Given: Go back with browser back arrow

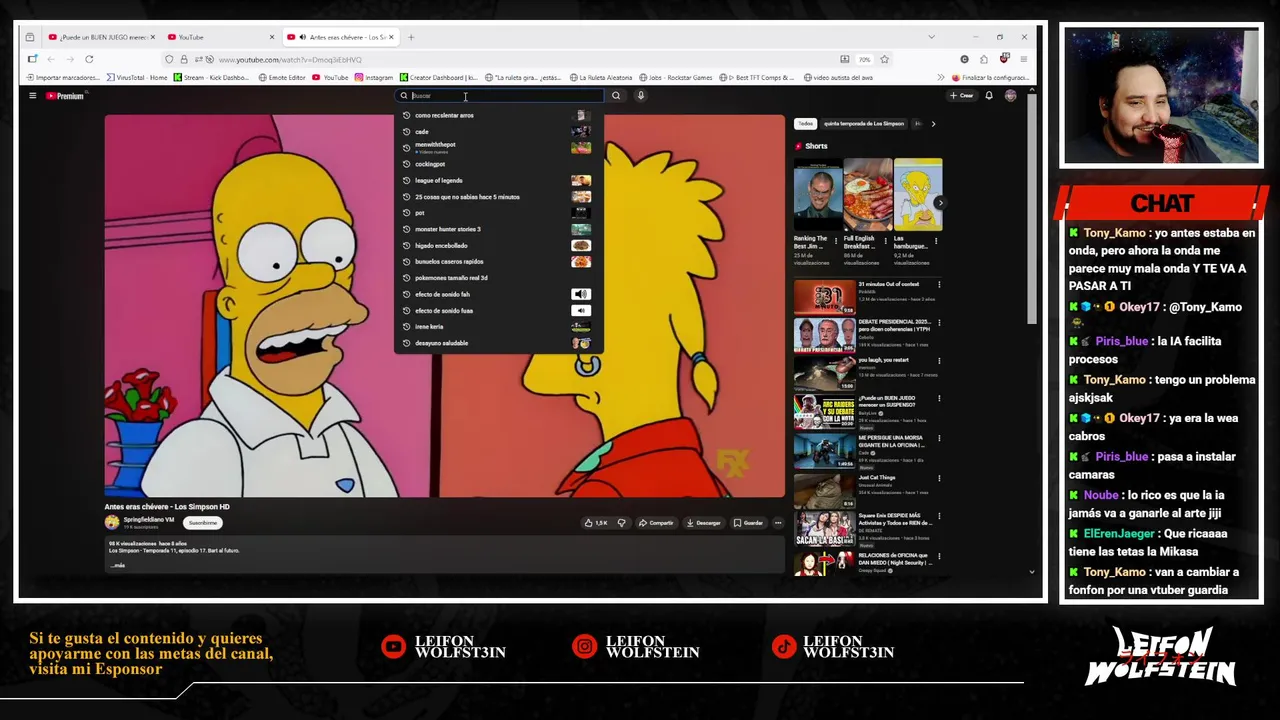Looking at the screenshot, I should [x=51, y=59].
